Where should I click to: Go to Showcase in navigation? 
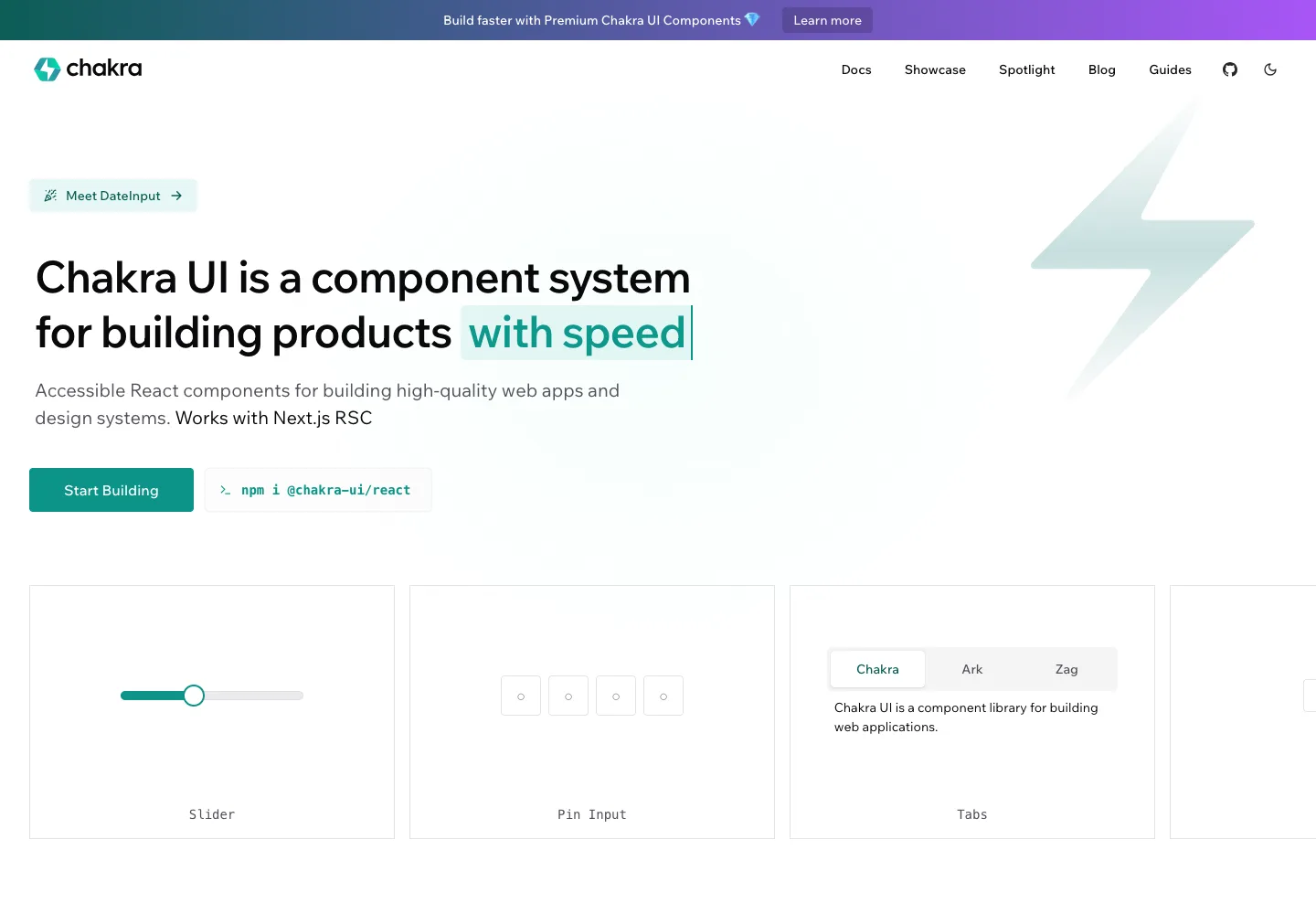(x=935, y=69)
